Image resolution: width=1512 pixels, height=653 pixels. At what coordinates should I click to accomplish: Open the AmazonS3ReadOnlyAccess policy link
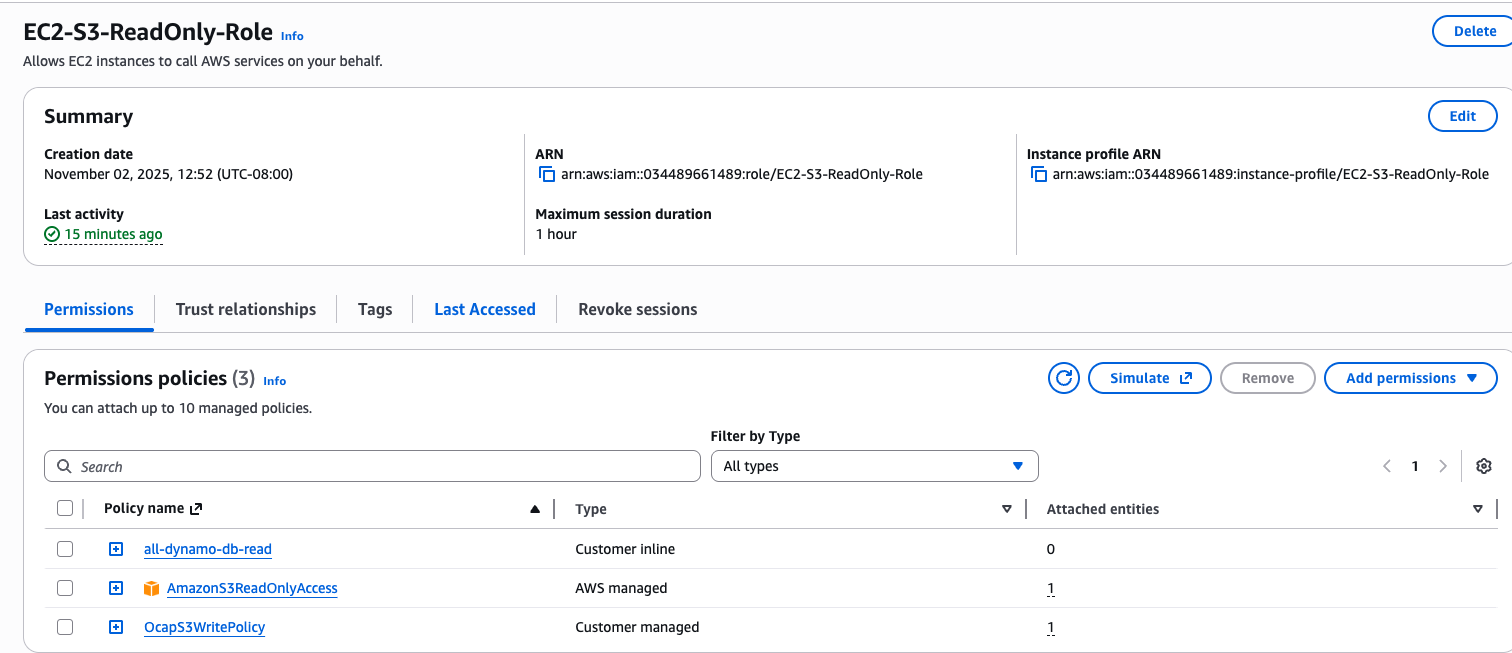(x=252, y=588)
